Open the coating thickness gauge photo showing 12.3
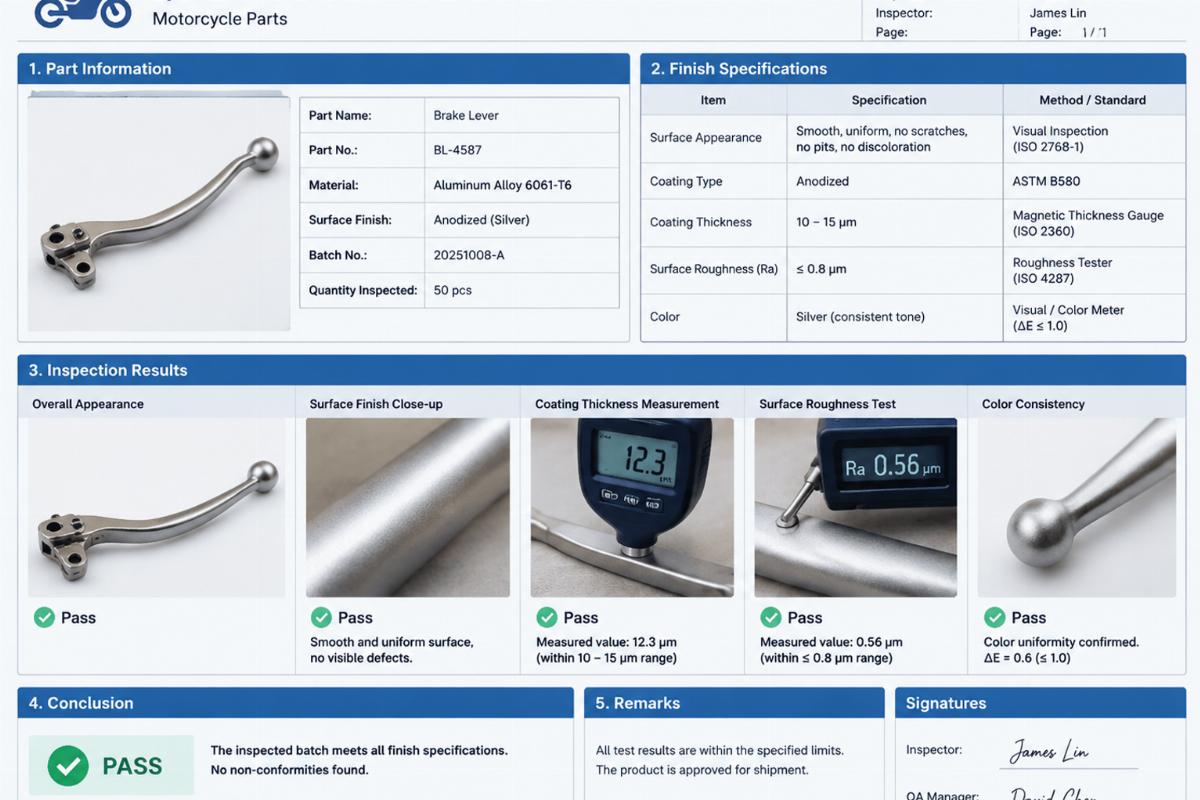This screenshot has width=1200, height=800. [x=632, y=508]
